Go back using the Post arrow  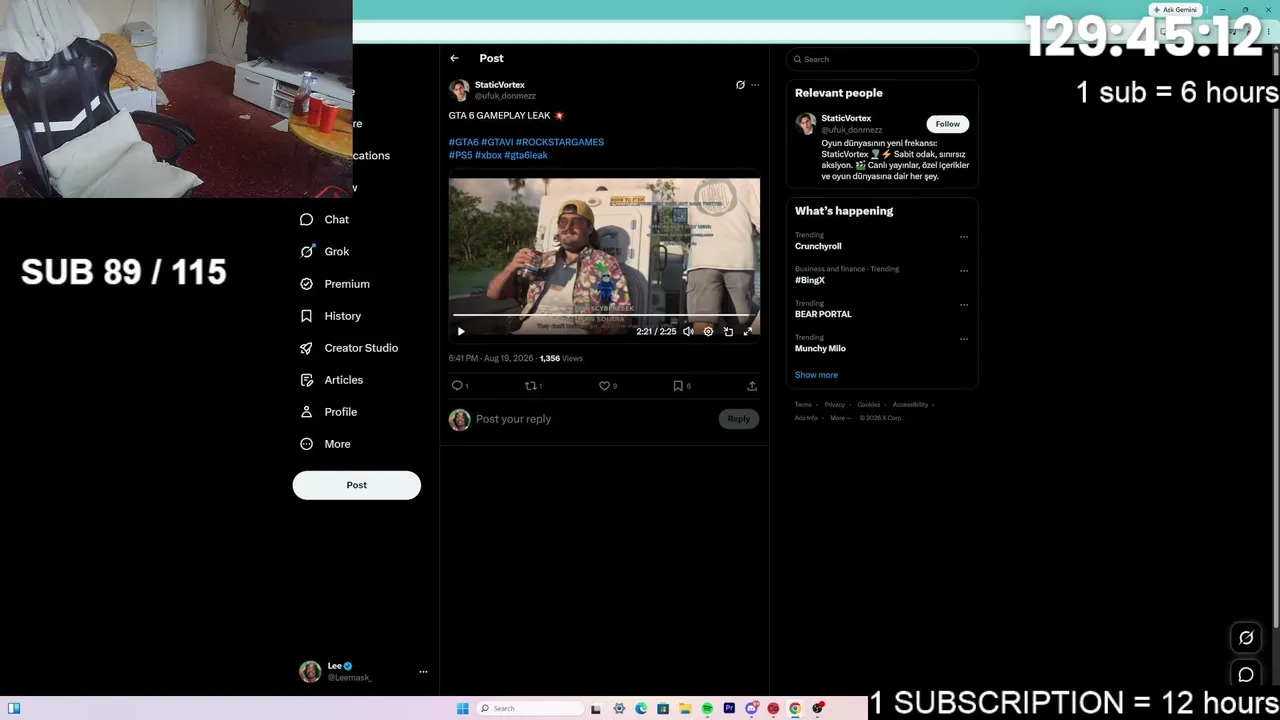point(454,58)
